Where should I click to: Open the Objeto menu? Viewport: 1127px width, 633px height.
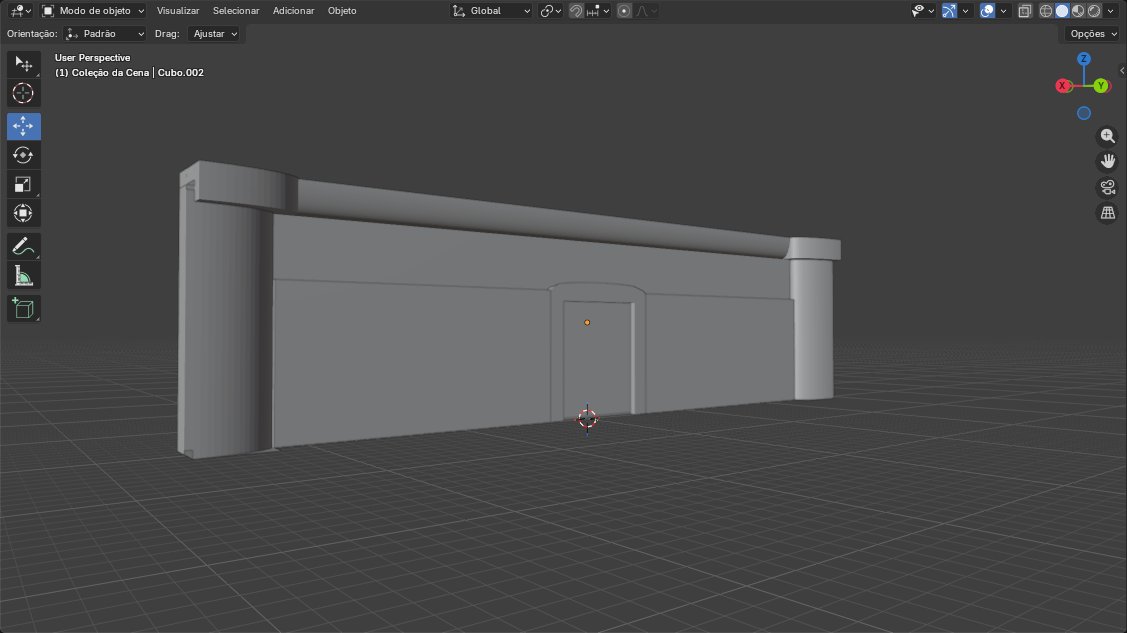tap(342, 11)
